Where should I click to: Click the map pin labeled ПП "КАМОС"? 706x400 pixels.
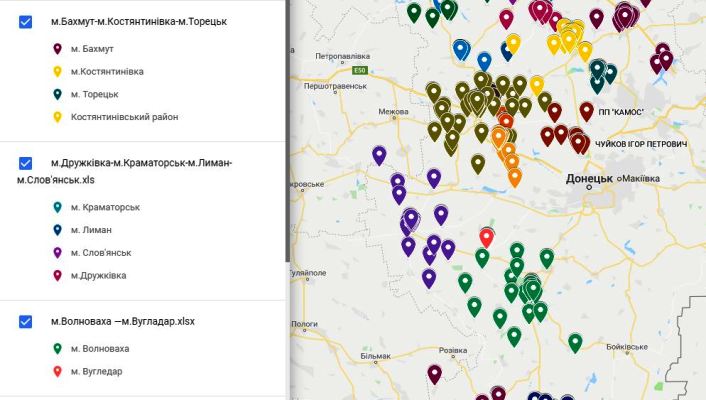[x=586, y=112]
